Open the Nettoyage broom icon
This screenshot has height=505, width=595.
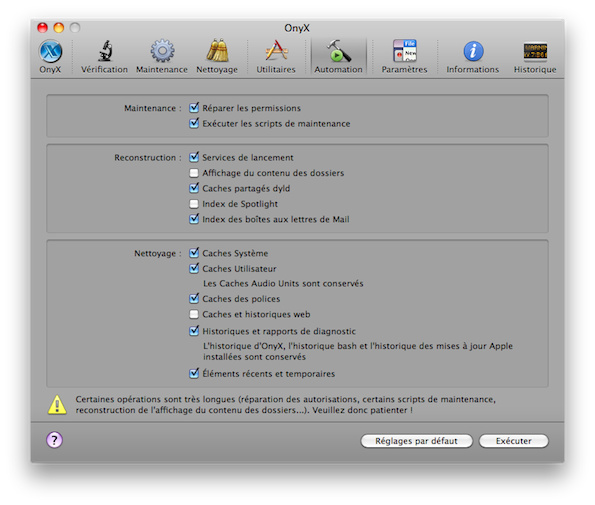coord(217,50)
